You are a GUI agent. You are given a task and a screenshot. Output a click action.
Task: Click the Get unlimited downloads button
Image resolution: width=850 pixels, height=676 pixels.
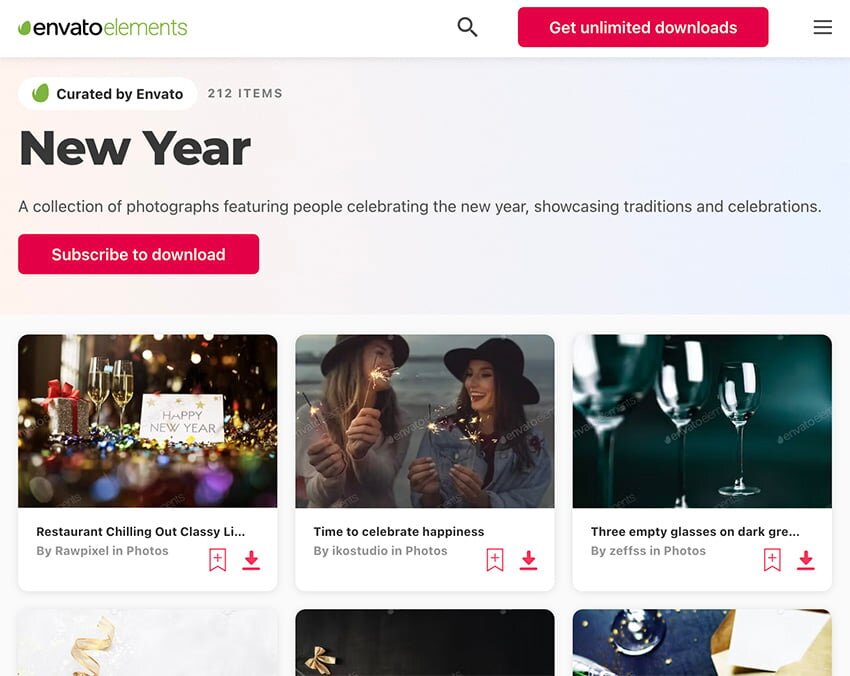(x=643, y=27)
